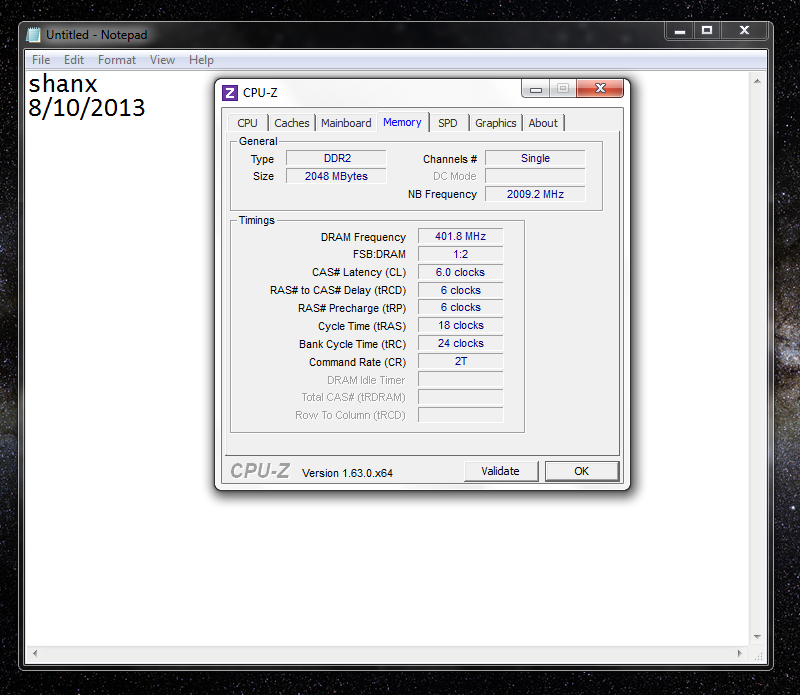
Task: Click the OK button in CPU-Z
Action: coord(581,471)
